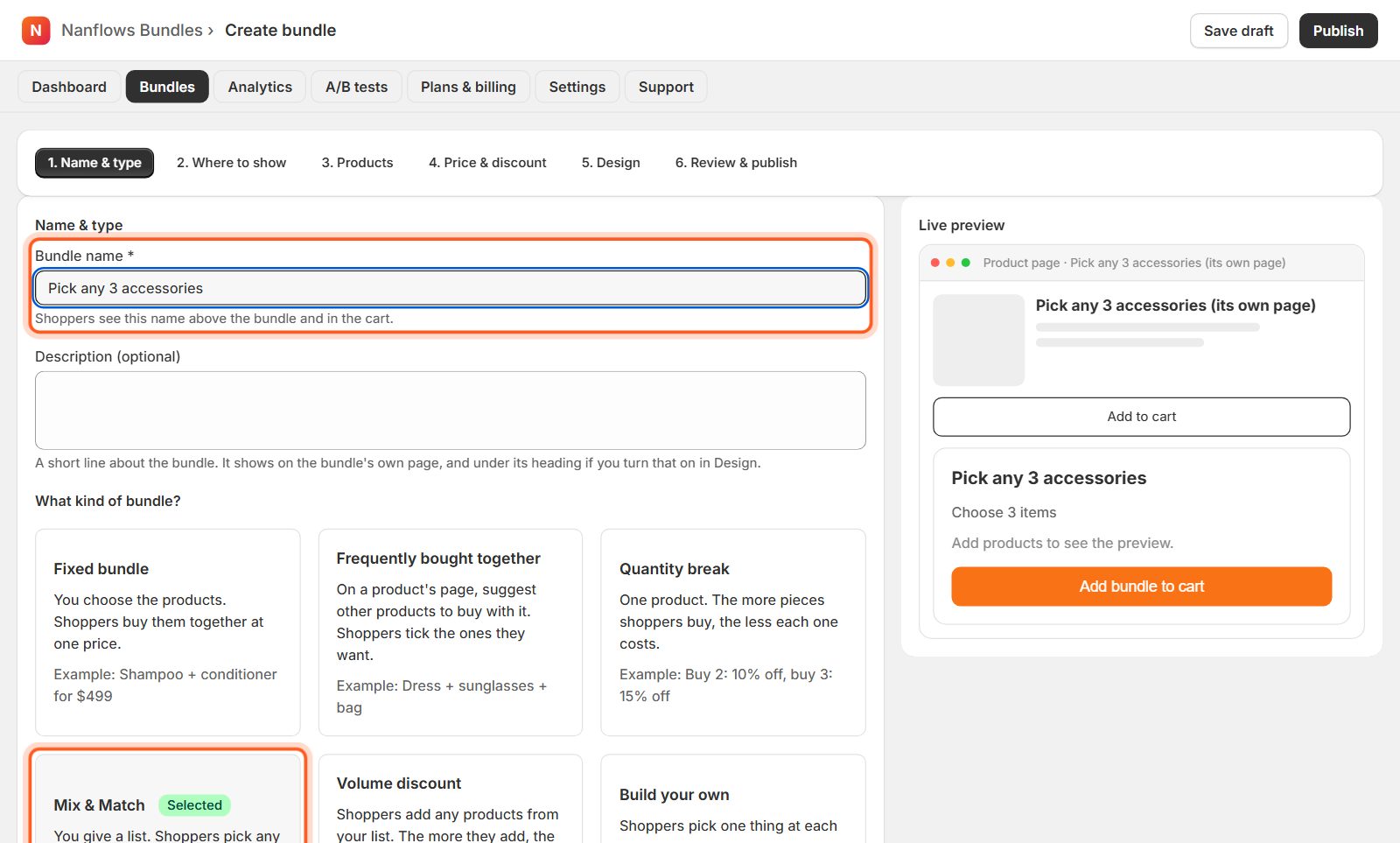
Task: Click the Save draft button
Action: (1238, 31)
